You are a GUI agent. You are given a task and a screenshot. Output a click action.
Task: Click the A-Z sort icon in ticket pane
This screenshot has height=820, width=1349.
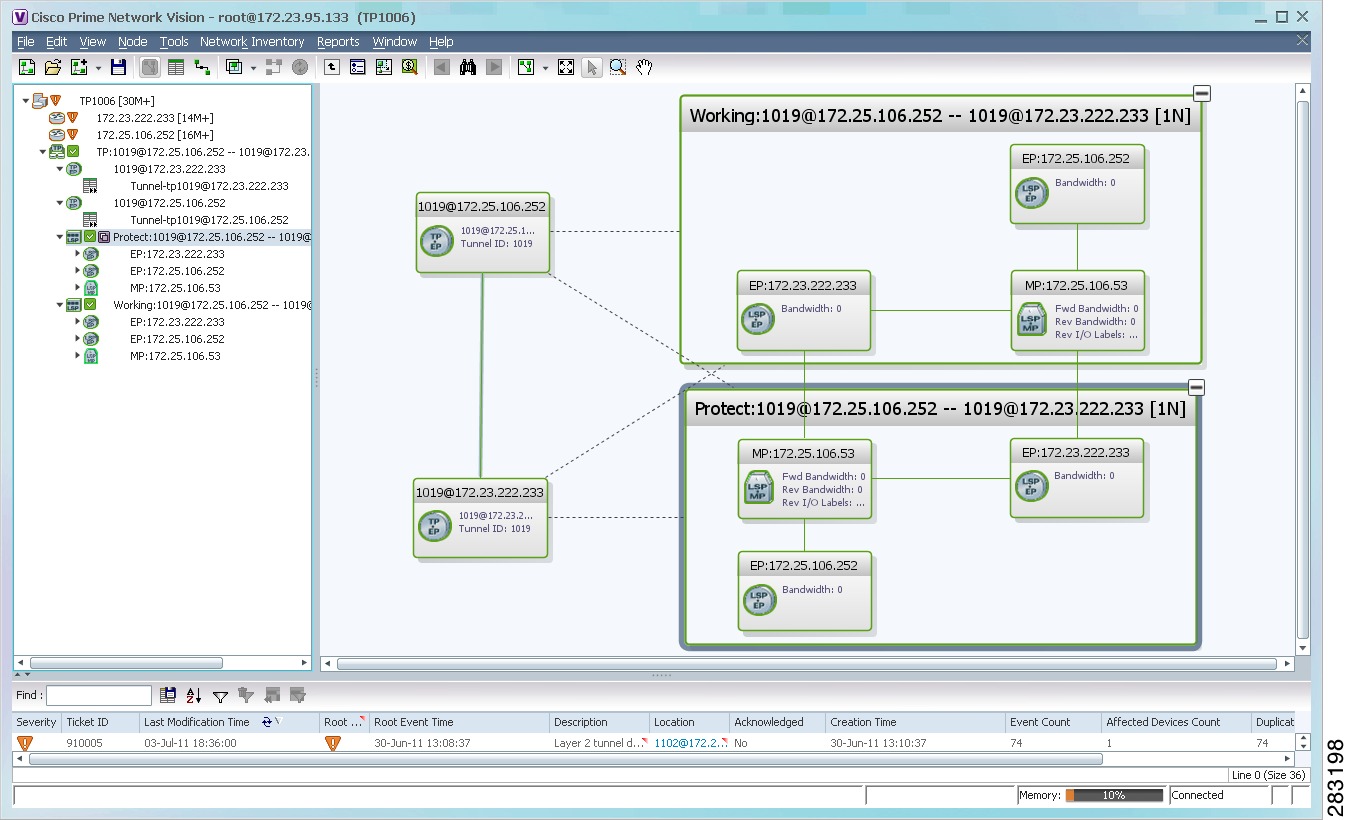tap(194, 695)
